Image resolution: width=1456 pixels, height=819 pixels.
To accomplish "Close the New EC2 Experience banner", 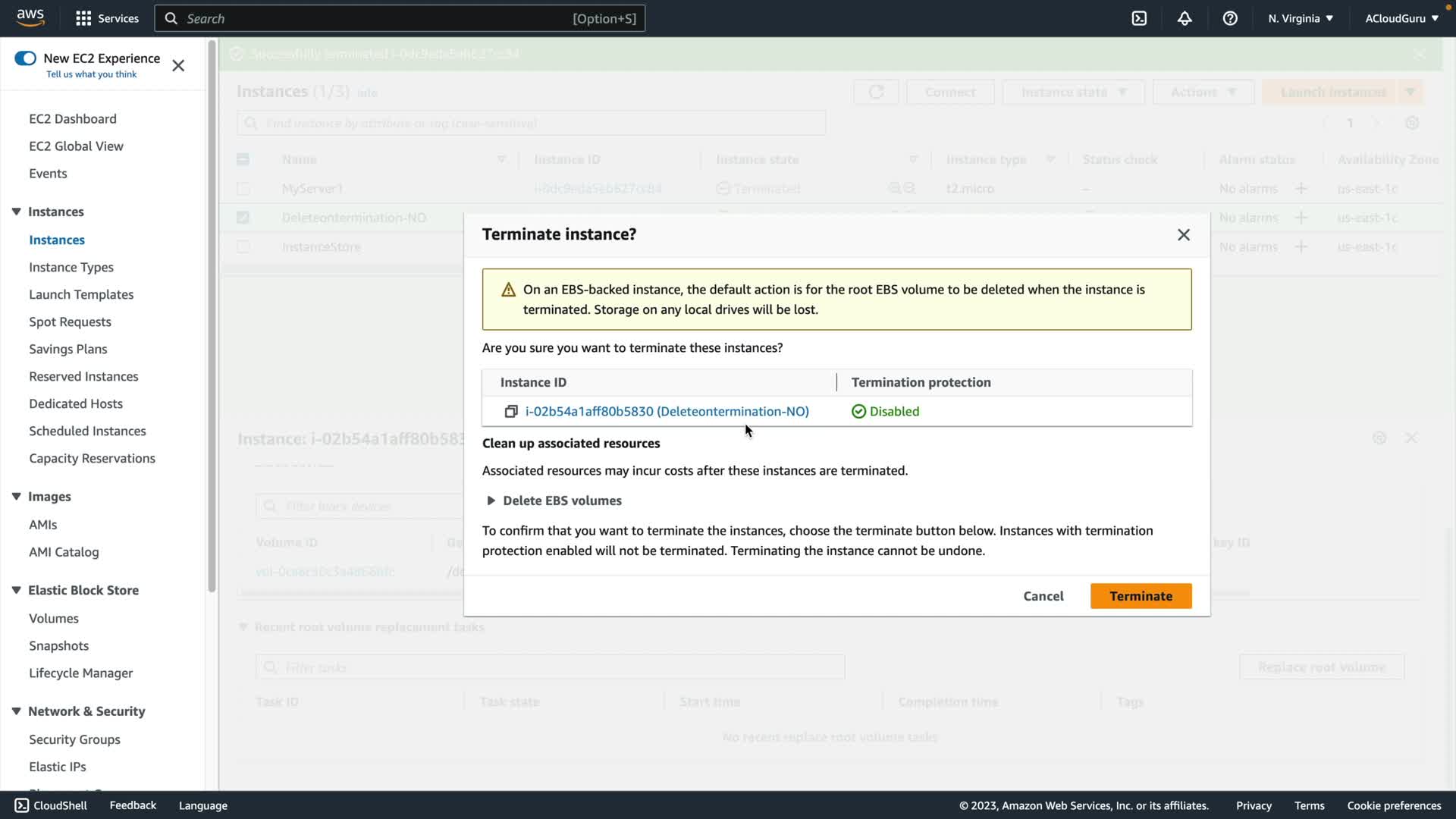I will click(178, 66).
